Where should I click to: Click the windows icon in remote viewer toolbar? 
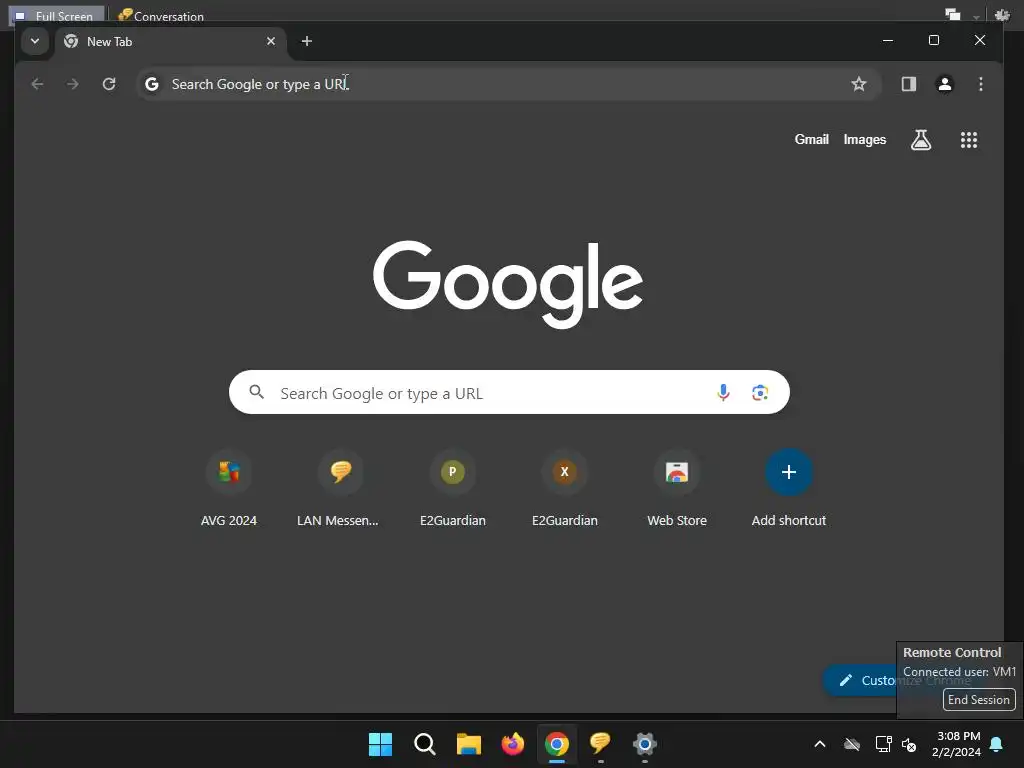click(x=953, y=15)
